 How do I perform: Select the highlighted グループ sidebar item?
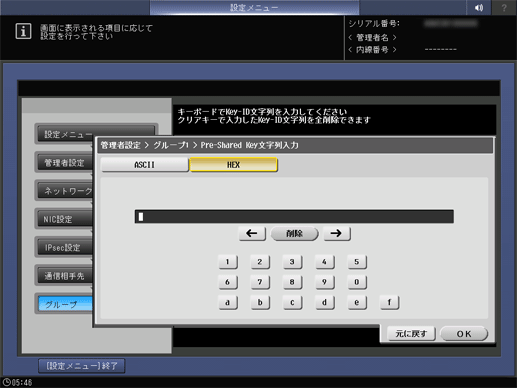[x=65, y=304]
